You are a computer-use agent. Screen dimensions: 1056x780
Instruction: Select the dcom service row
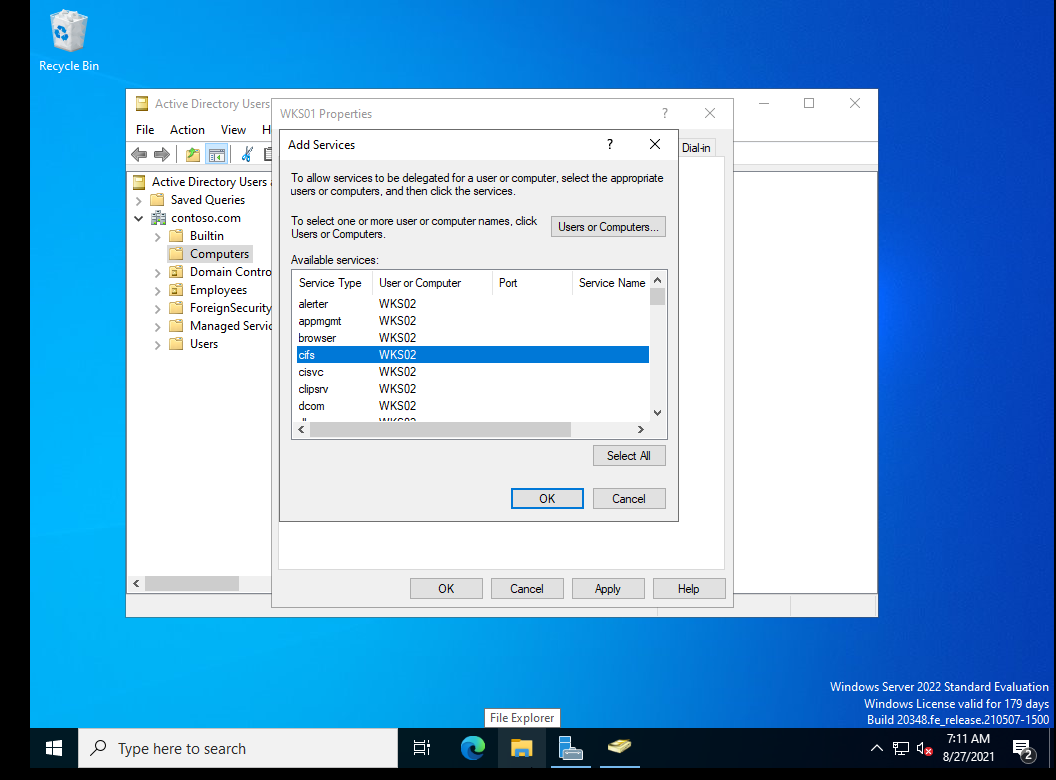(473, 405)
